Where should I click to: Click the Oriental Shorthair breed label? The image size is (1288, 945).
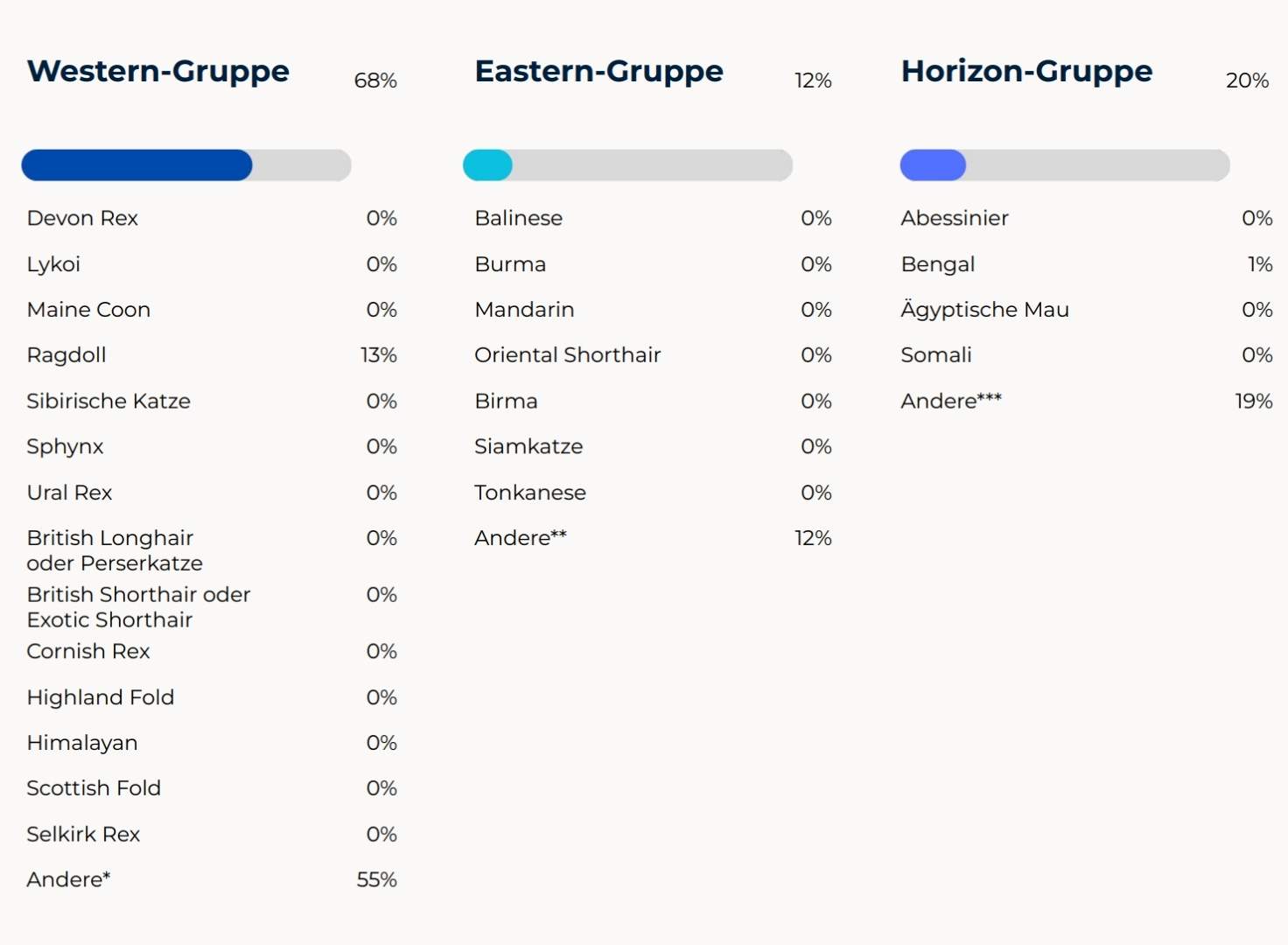point(567,355)
